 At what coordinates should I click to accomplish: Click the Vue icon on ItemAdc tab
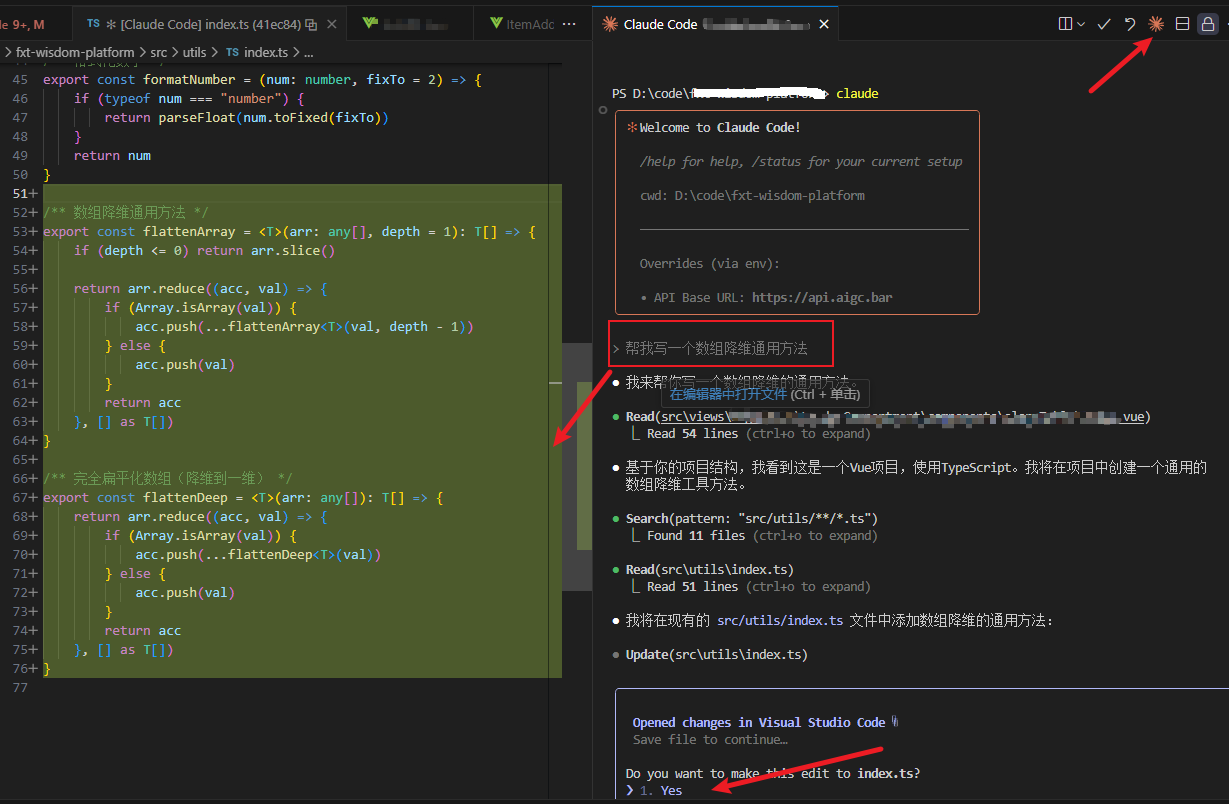[x=497, y=24]
